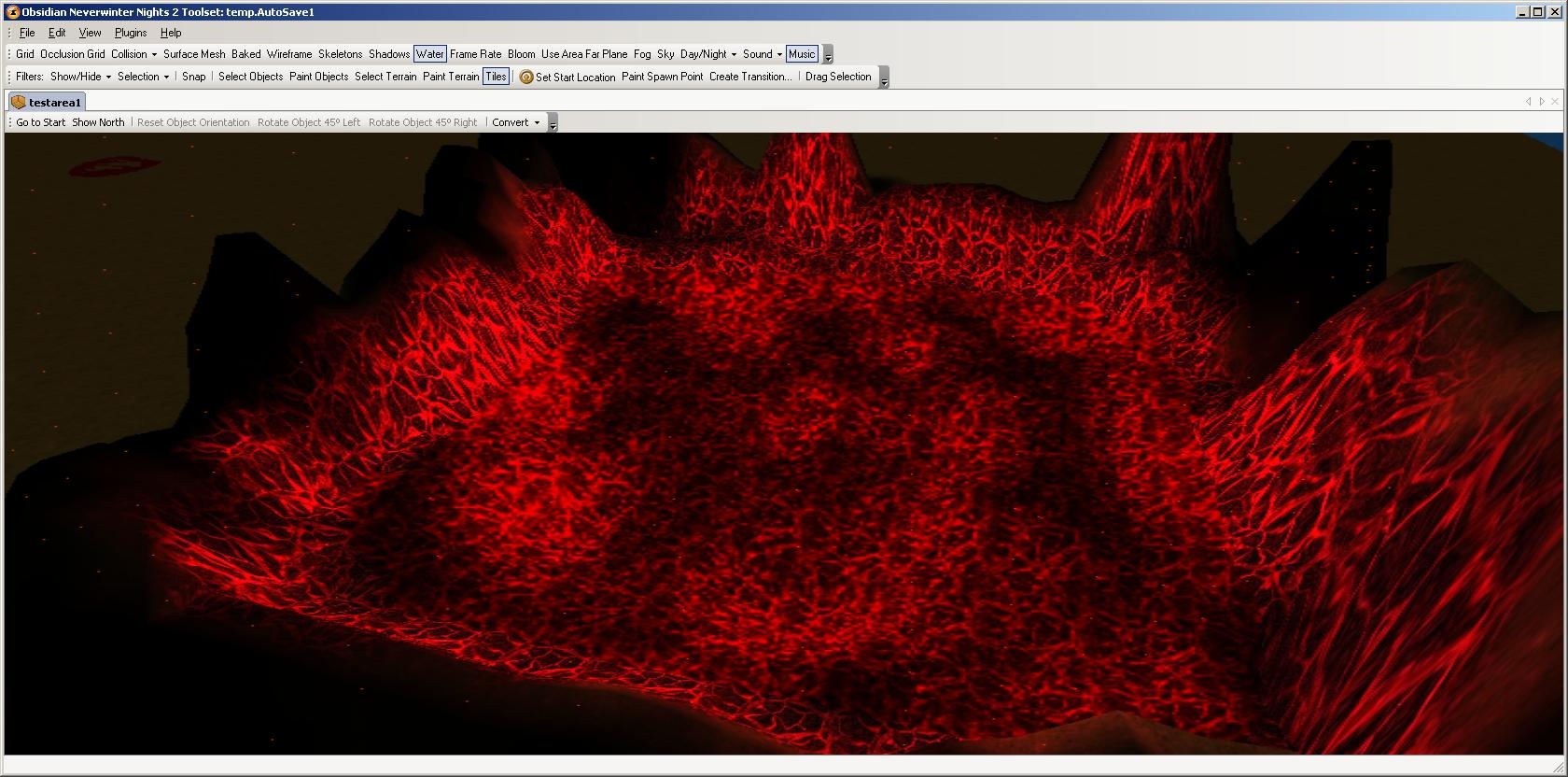Viewport: 1568px width, 777px height.
Task: Close the testarea1 document with tab X
Action: (1555, 102)
